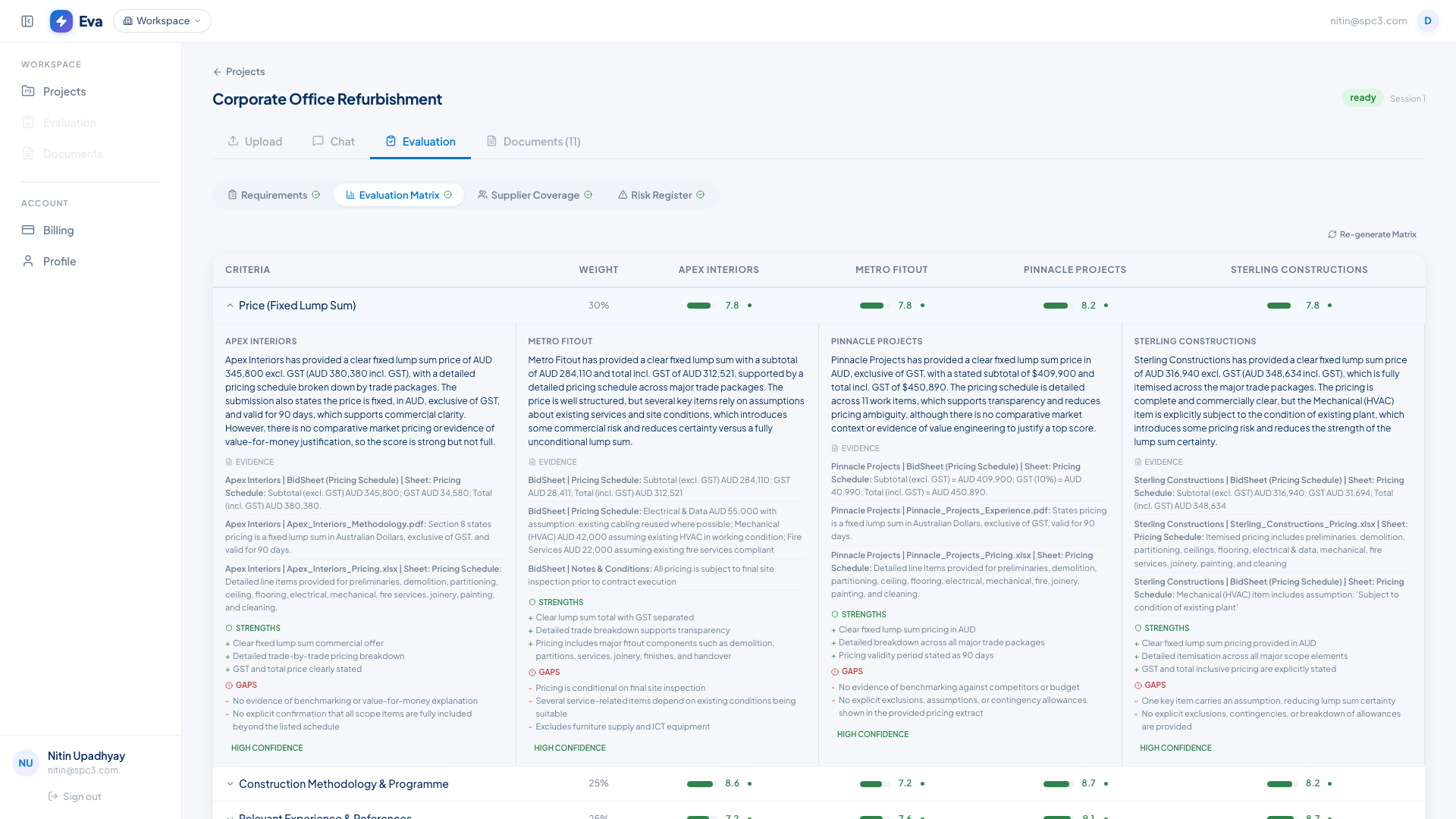Switch to the Upload tab
The width and height of the screenshot is (1456, 819).
pos(255,142)
